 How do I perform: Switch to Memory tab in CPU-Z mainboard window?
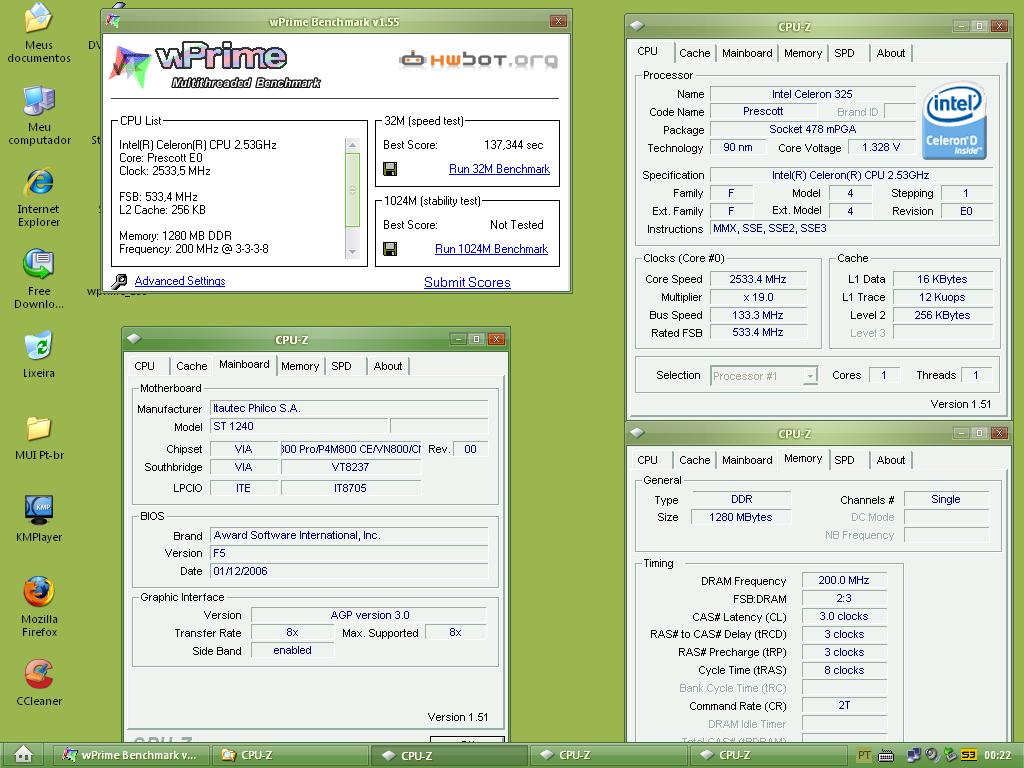click(300, 366)
